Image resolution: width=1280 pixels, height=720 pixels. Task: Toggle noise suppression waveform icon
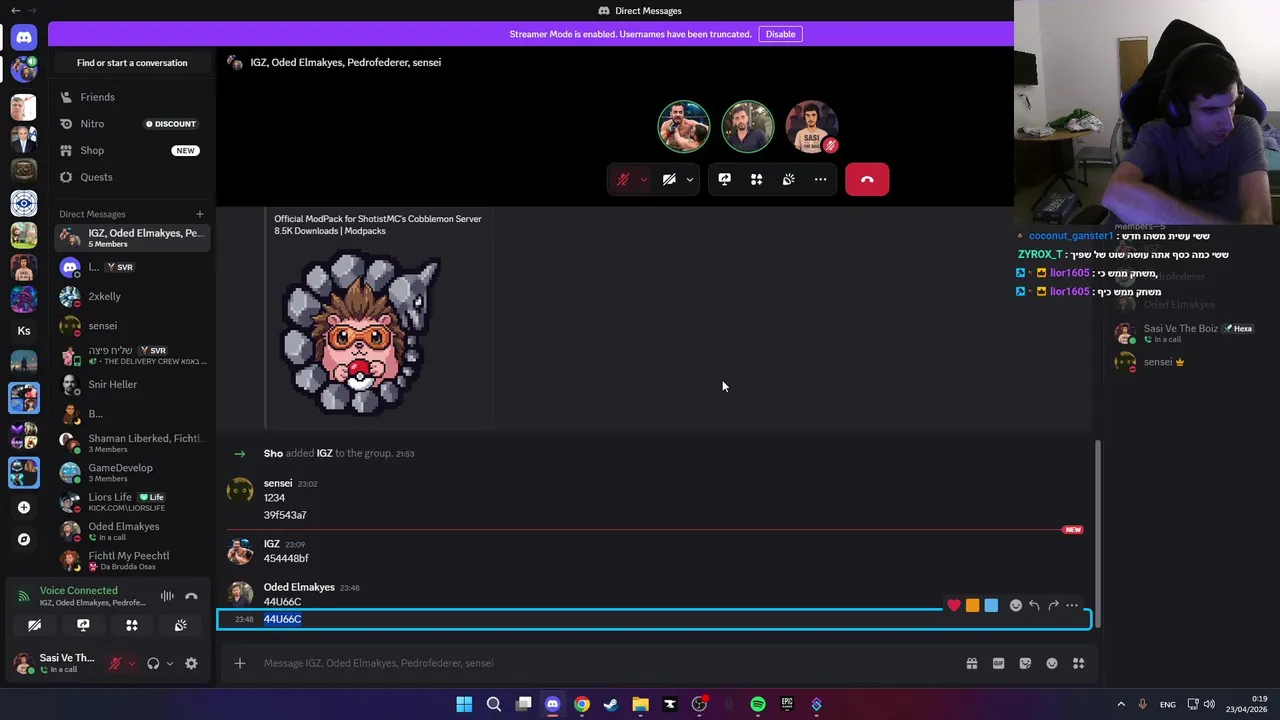coord(167,596)
